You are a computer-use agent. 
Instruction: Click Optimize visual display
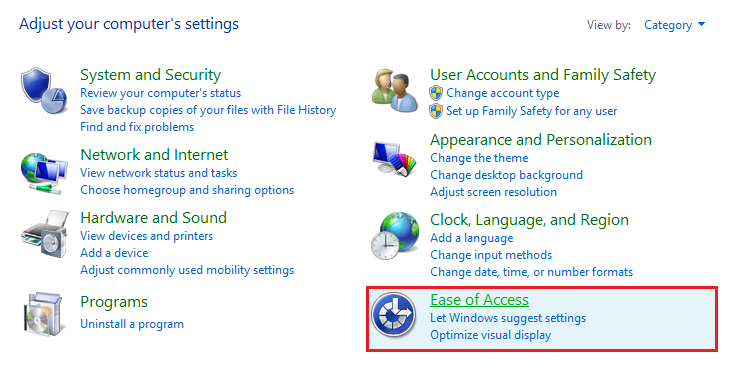click(491, 335)
